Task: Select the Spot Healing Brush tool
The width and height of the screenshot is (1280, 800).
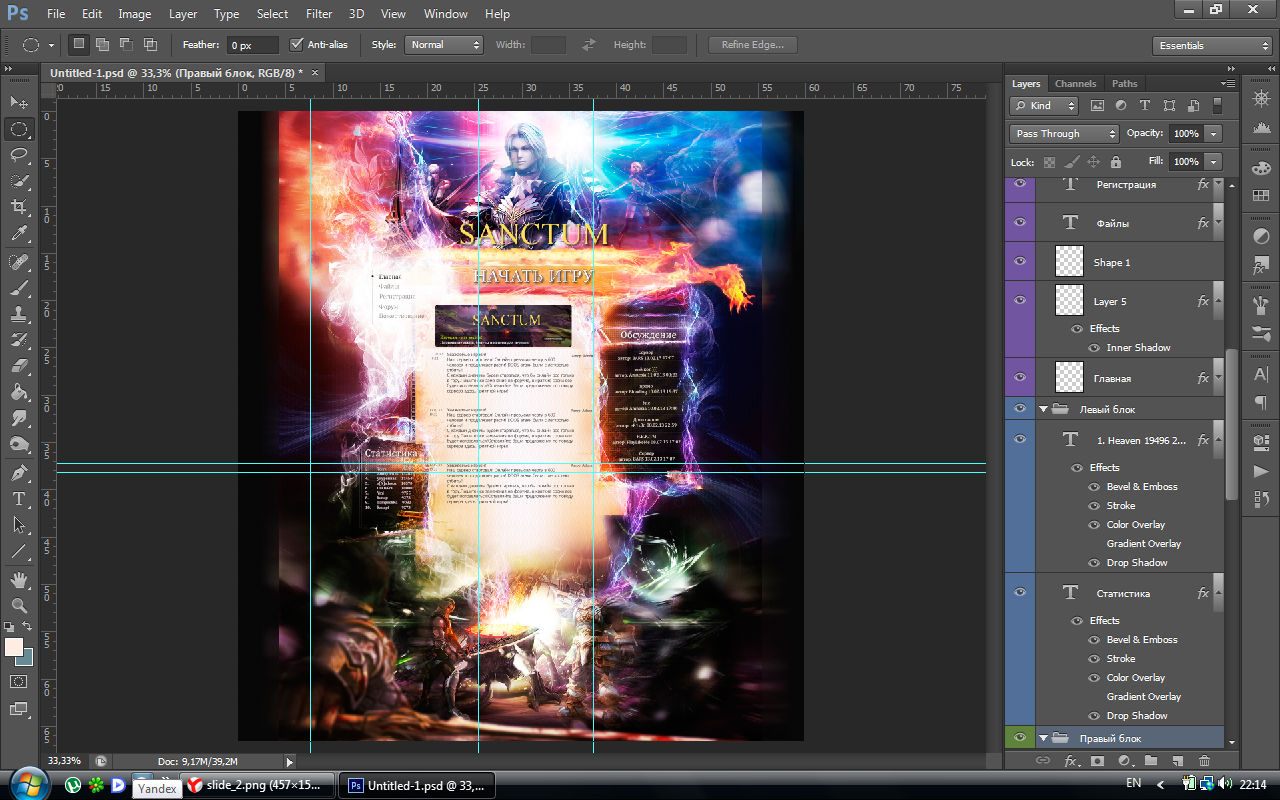Action: 19,262
